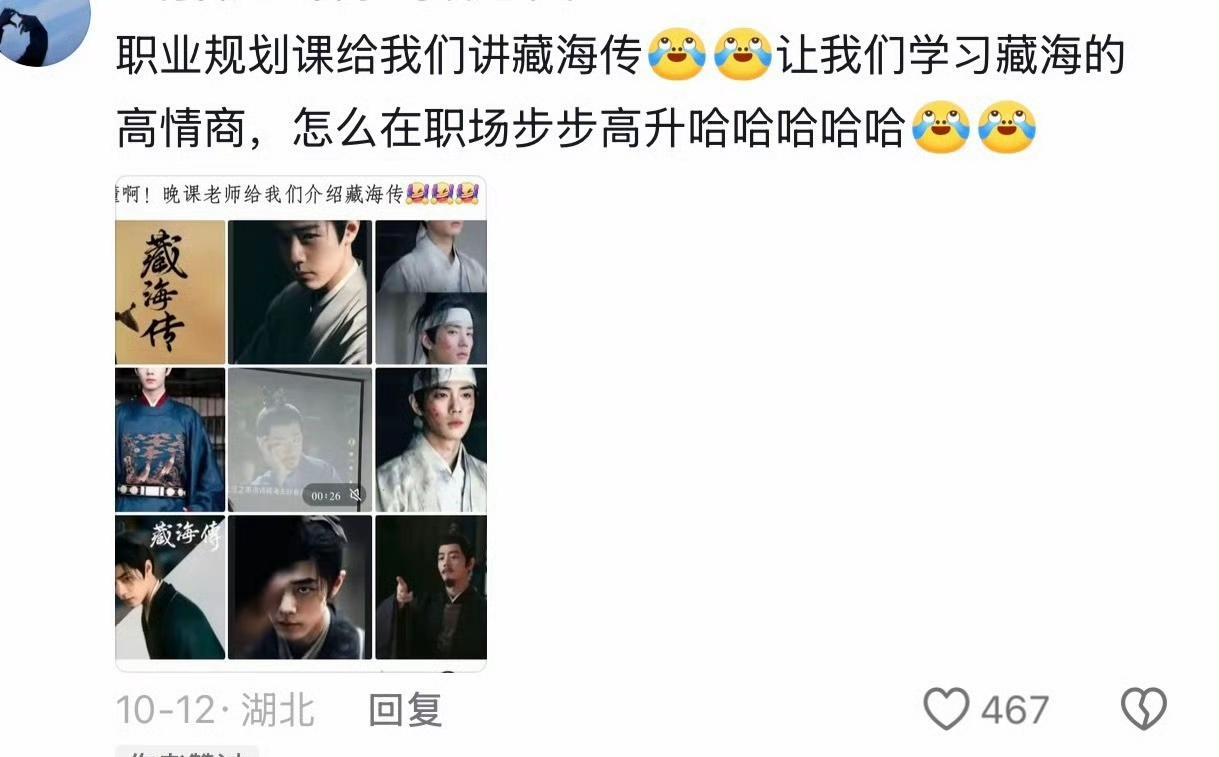Tap the muted speaker icon on video
Screen dimensions: 1219x757
[x=354, y=495]
